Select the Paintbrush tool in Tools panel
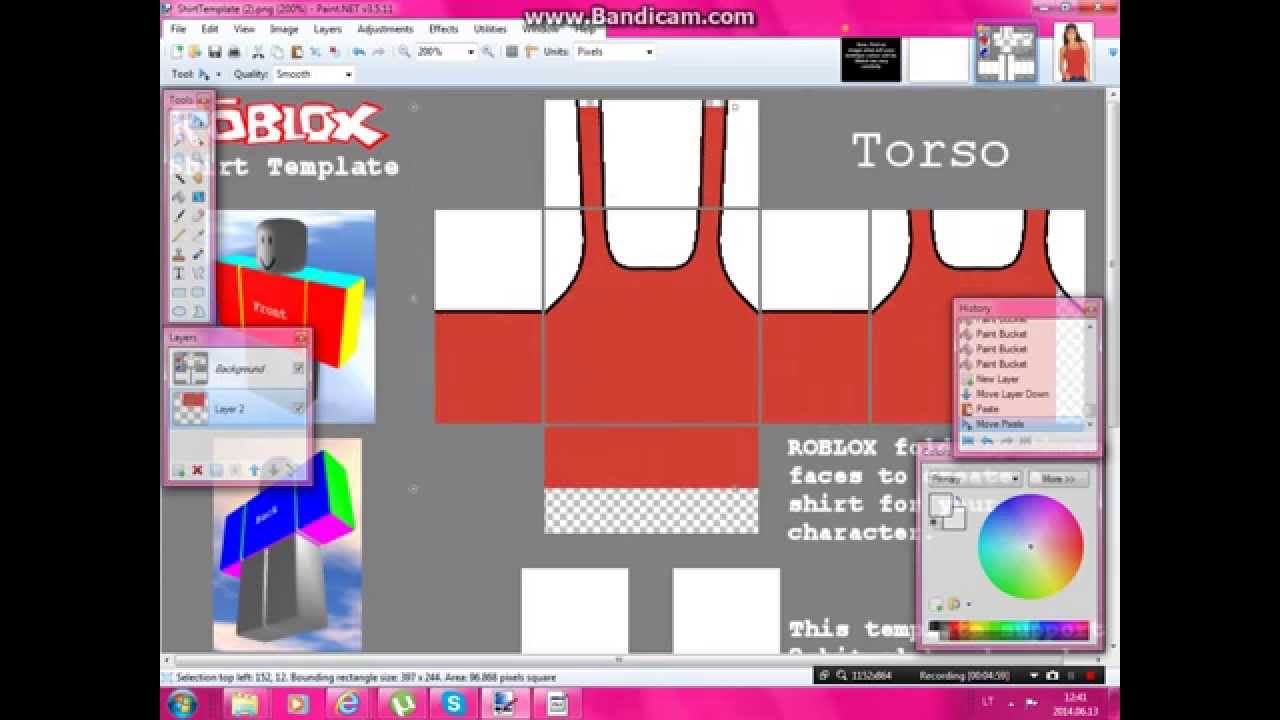This screenshot has height=720, width=1280. click(179, 215)
